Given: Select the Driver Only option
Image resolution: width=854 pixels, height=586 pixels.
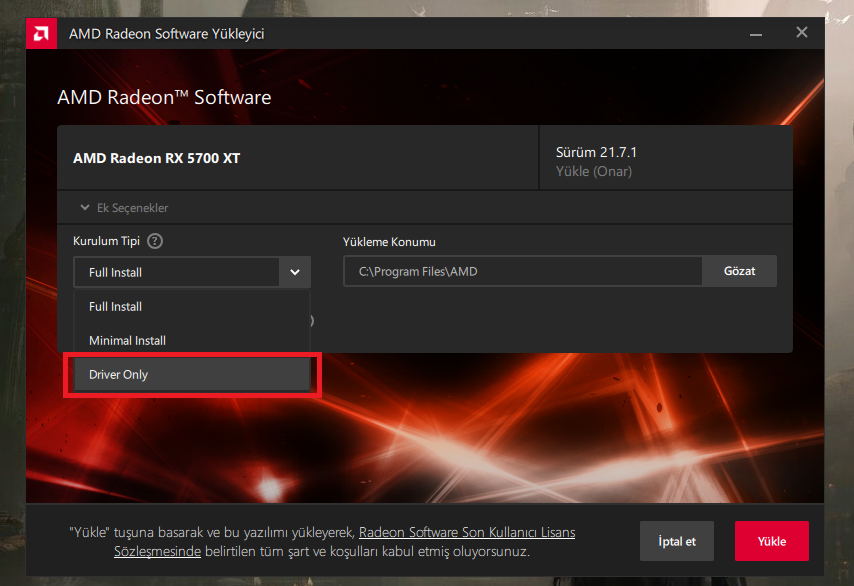Looking at the screenshot, I should point(192,375).
